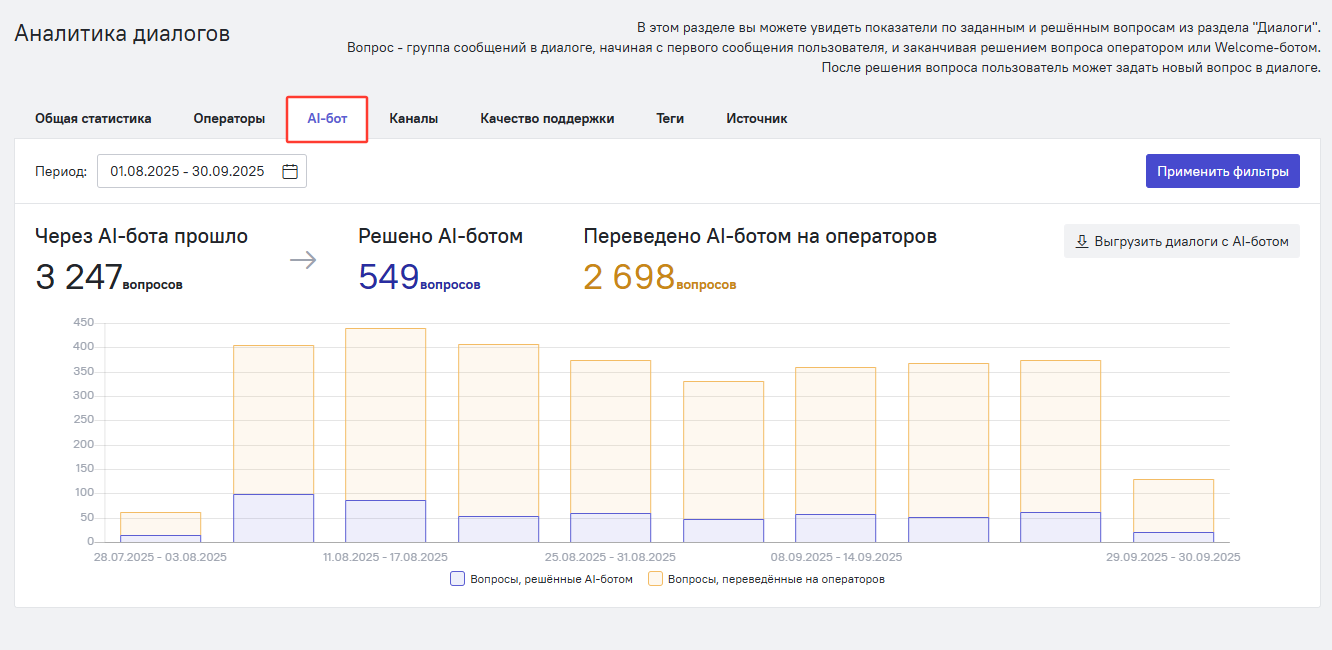Switch to the "Общая статистика" tab
The height and width of the screenshot is (650, 1332).
tap(93, 118)
